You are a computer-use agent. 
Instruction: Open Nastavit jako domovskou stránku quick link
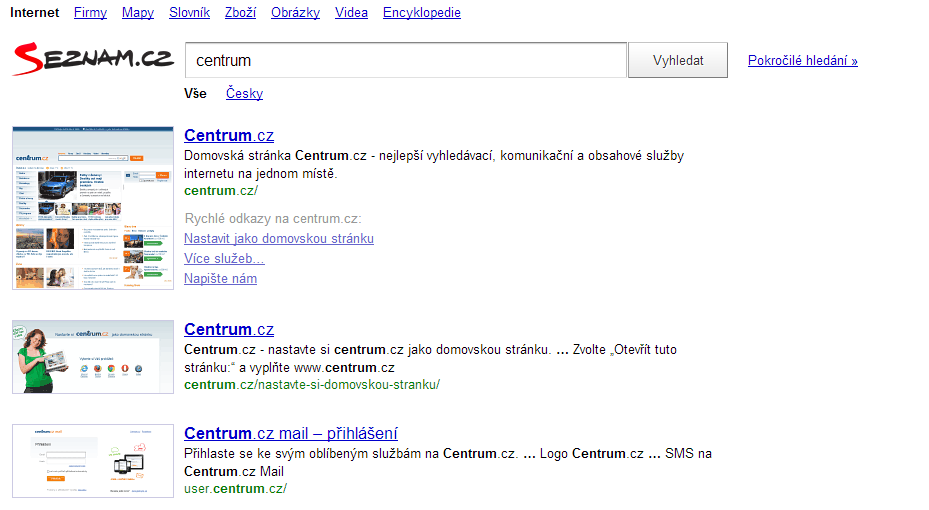point(278,239)
